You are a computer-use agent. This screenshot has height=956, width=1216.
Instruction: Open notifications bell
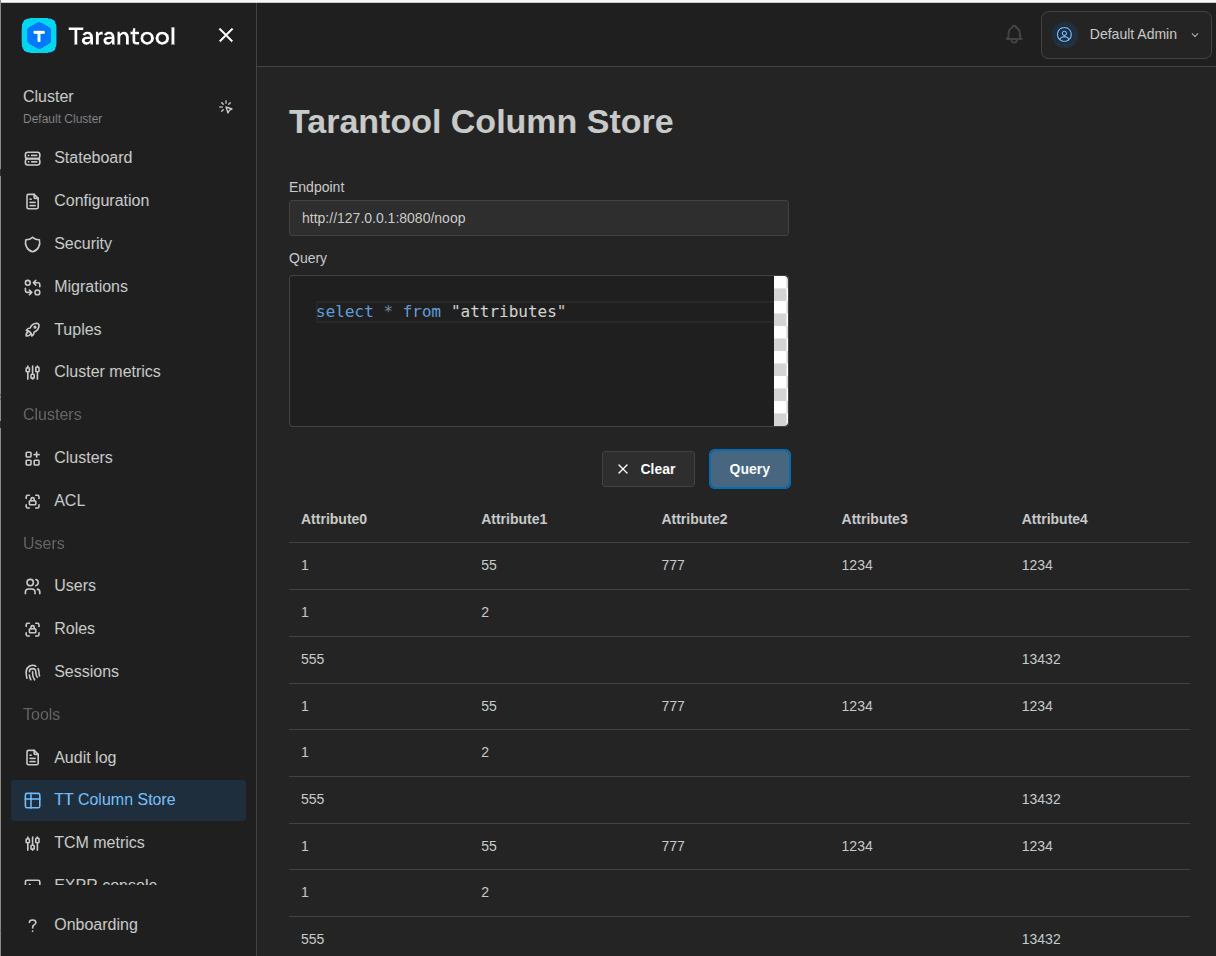(x=1014, y=35)
